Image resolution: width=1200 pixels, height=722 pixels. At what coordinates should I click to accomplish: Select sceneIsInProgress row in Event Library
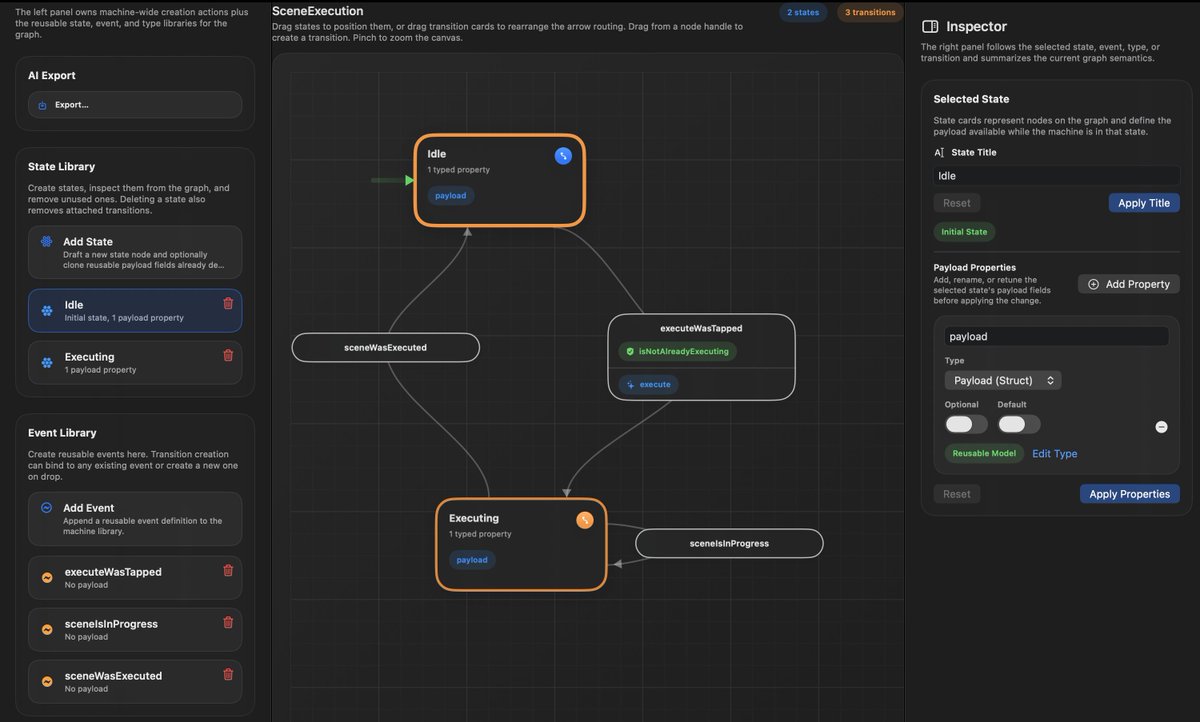(135, 630)
